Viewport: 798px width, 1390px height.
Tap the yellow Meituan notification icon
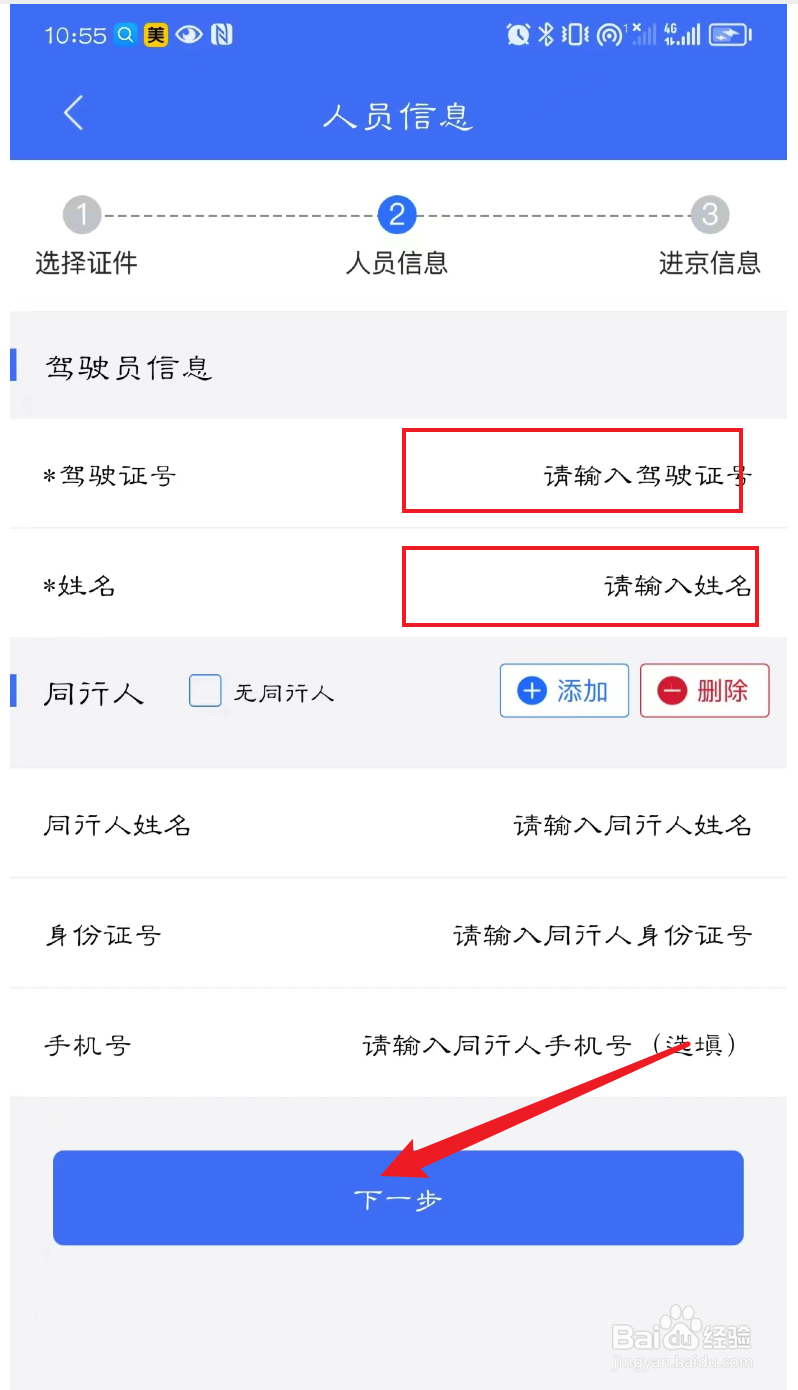coord(155,35)
